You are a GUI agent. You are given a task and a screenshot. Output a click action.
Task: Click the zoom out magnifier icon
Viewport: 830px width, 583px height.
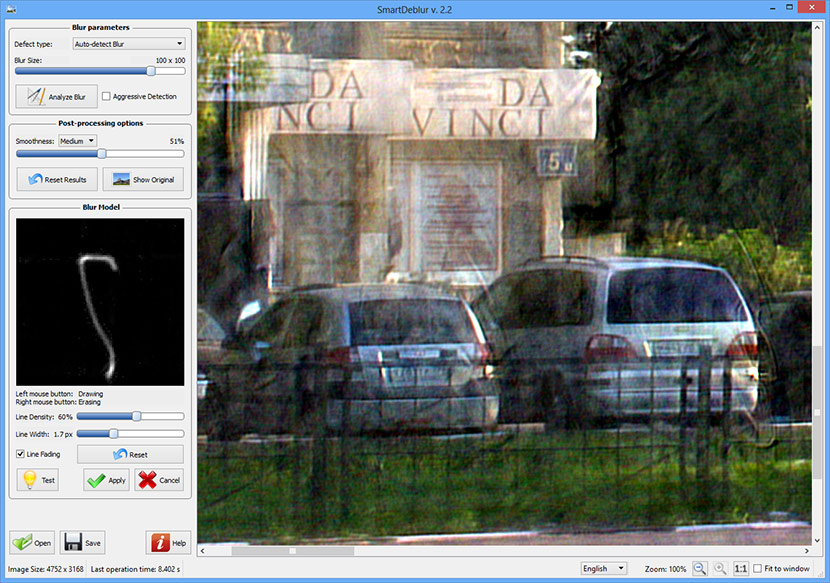[x=699, y=569]
